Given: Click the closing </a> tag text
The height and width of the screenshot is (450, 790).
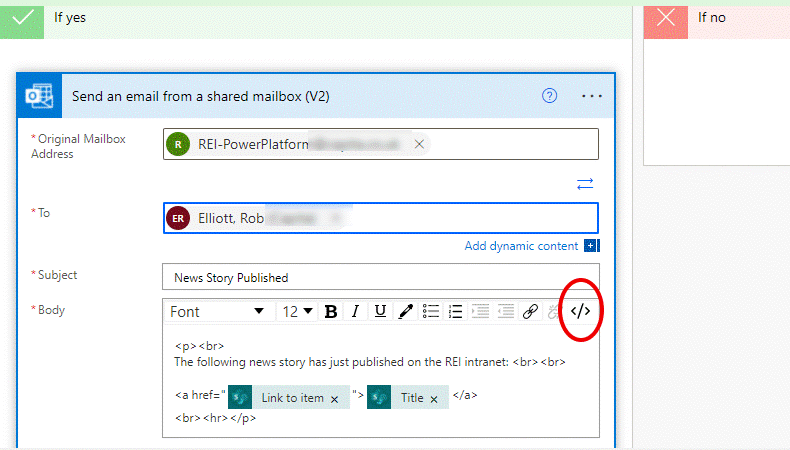Looking at the screenshot, I should click(x=465, y=395).
